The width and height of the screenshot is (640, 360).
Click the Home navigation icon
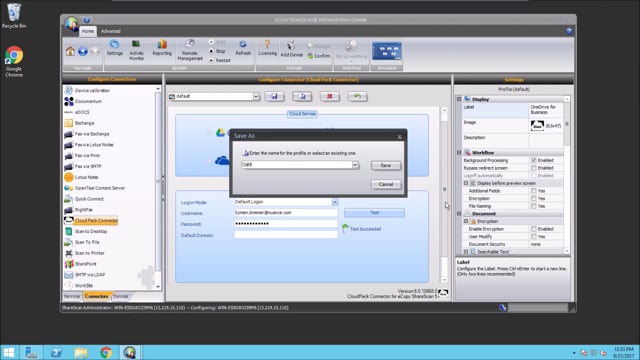click(70, 51)
